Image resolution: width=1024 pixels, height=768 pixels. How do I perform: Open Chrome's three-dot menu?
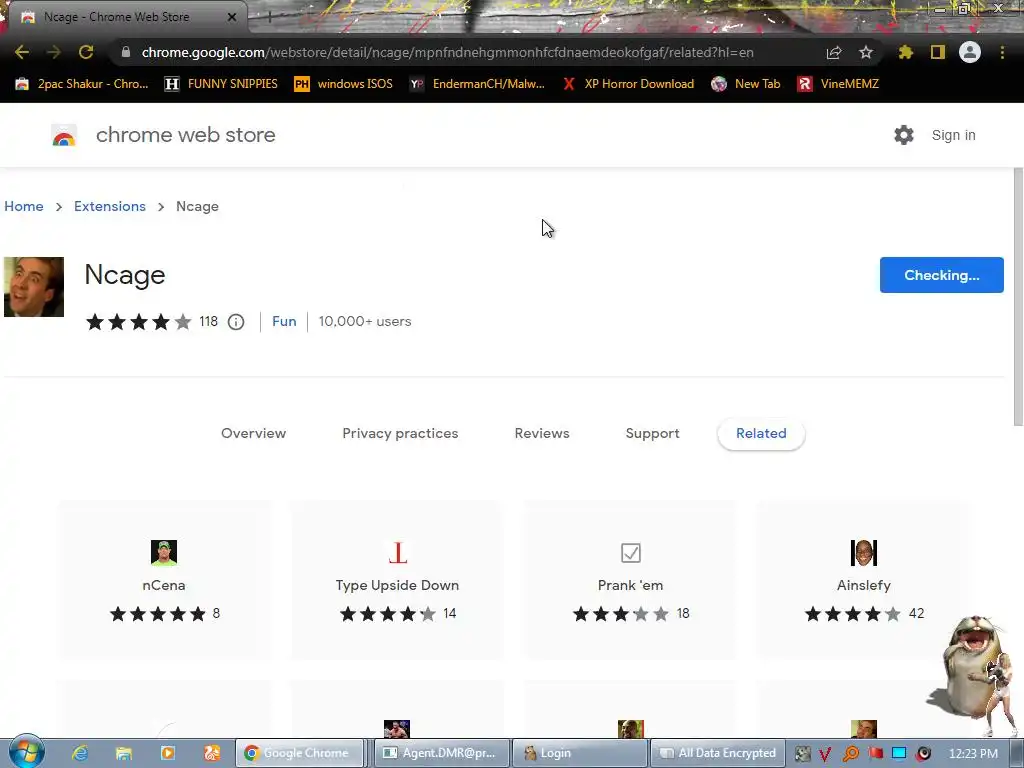1002,52
